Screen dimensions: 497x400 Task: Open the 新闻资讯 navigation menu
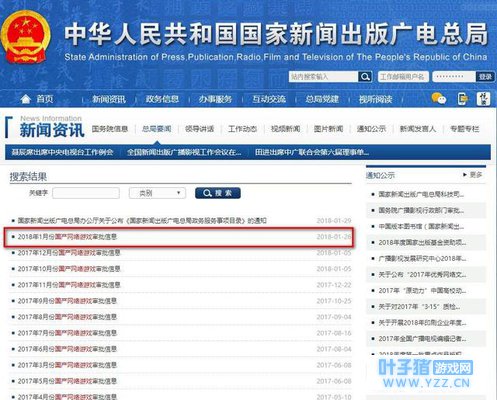[x=109, y=99]
